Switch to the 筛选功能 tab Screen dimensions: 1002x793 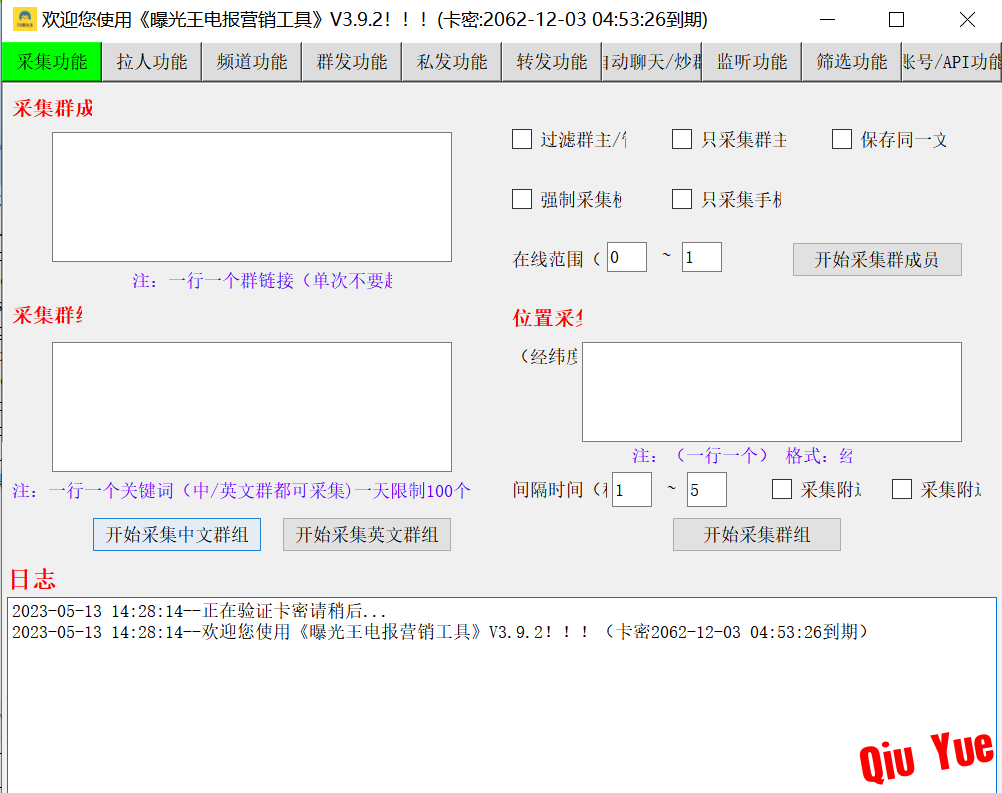851,62
